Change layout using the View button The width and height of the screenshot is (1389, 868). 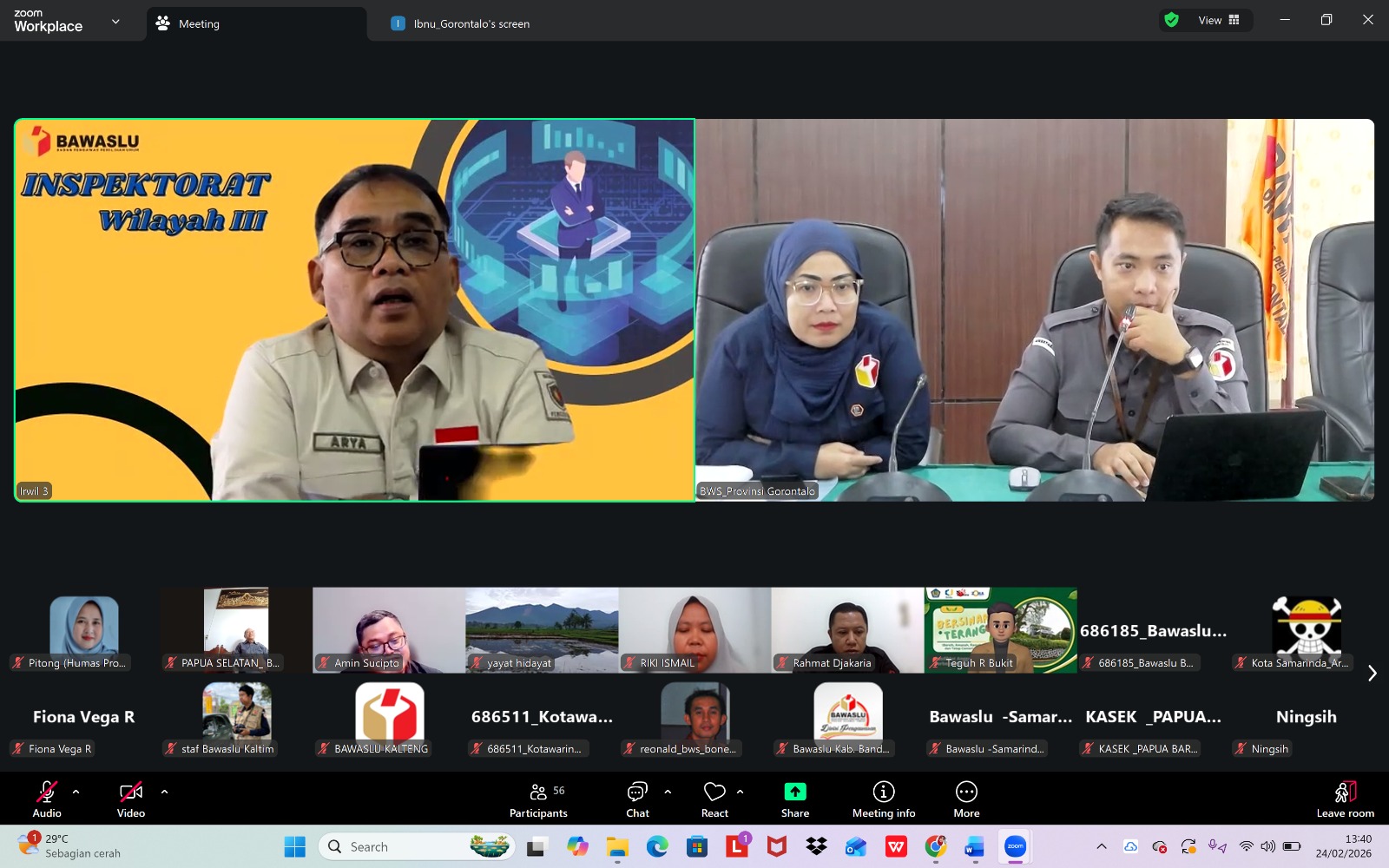click(1219, 20)
